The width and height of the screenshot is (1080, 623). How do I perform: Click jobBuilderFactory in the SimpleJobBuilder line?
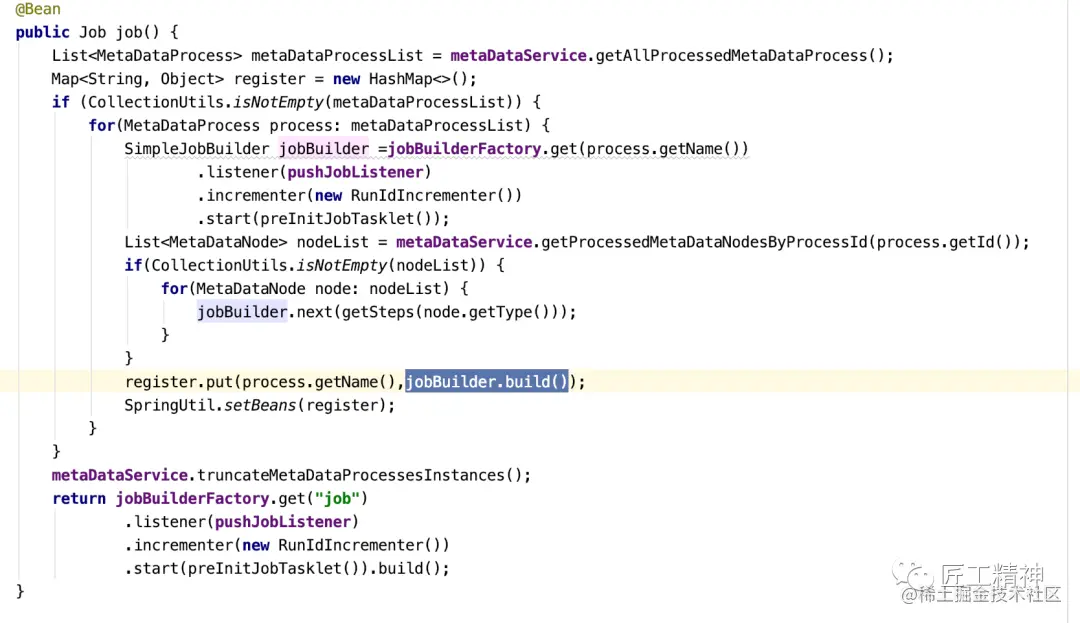[464, 149]
